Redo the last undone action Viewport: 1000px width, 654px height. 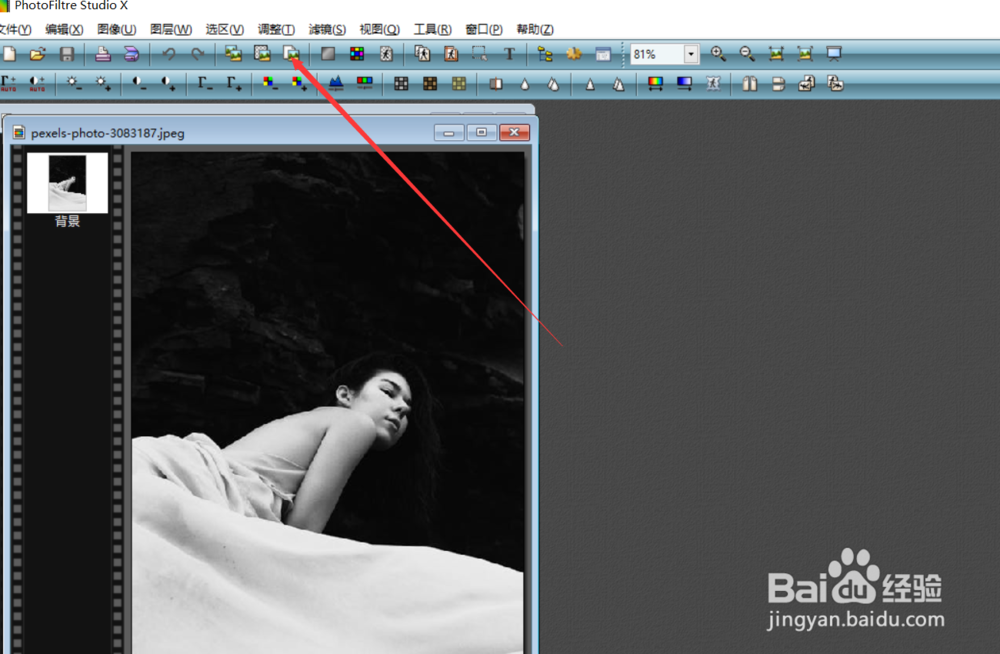(198, 54)
